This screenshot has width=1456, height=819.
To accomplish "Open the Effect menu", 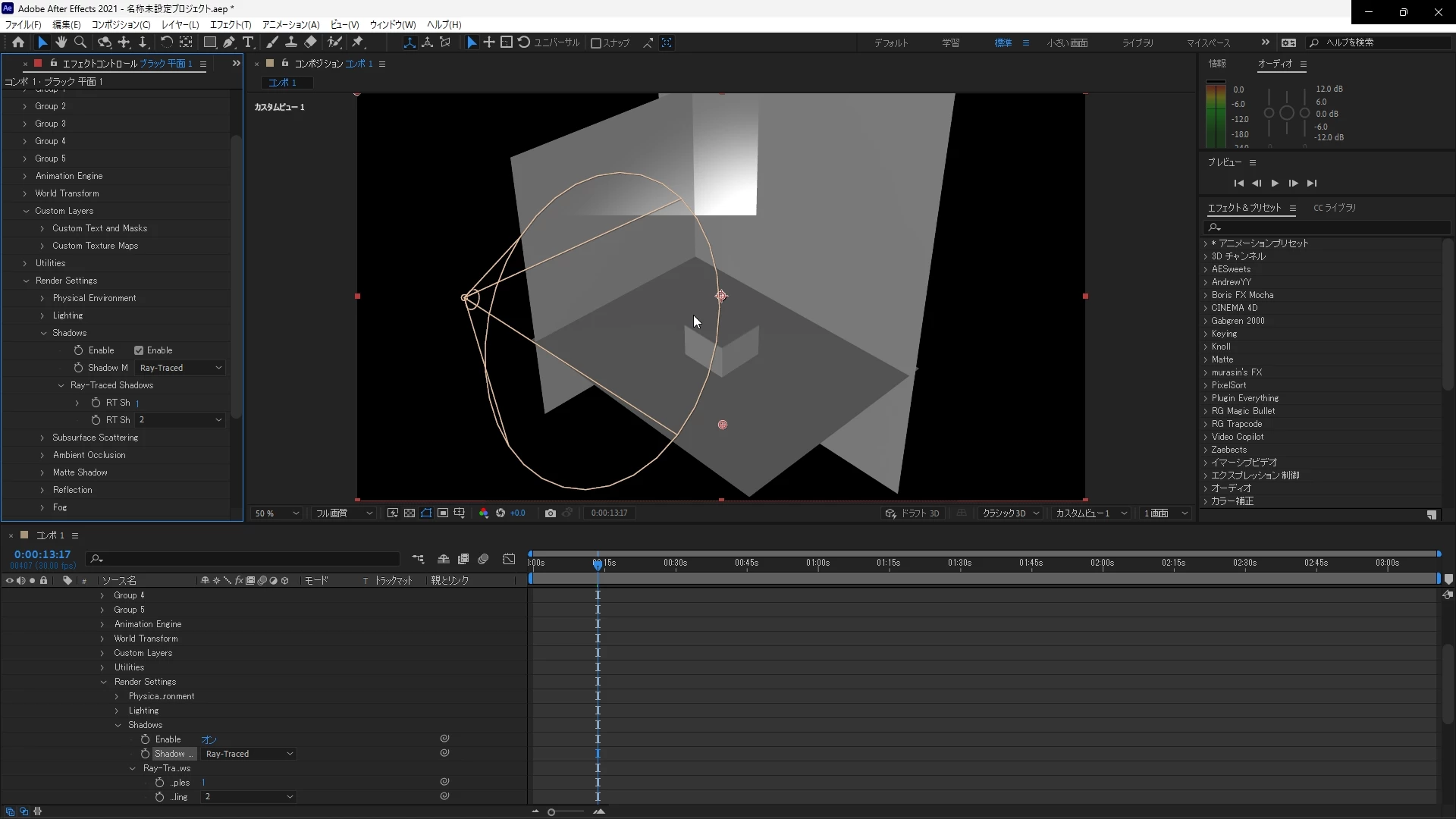I will (x=230, y=24).
